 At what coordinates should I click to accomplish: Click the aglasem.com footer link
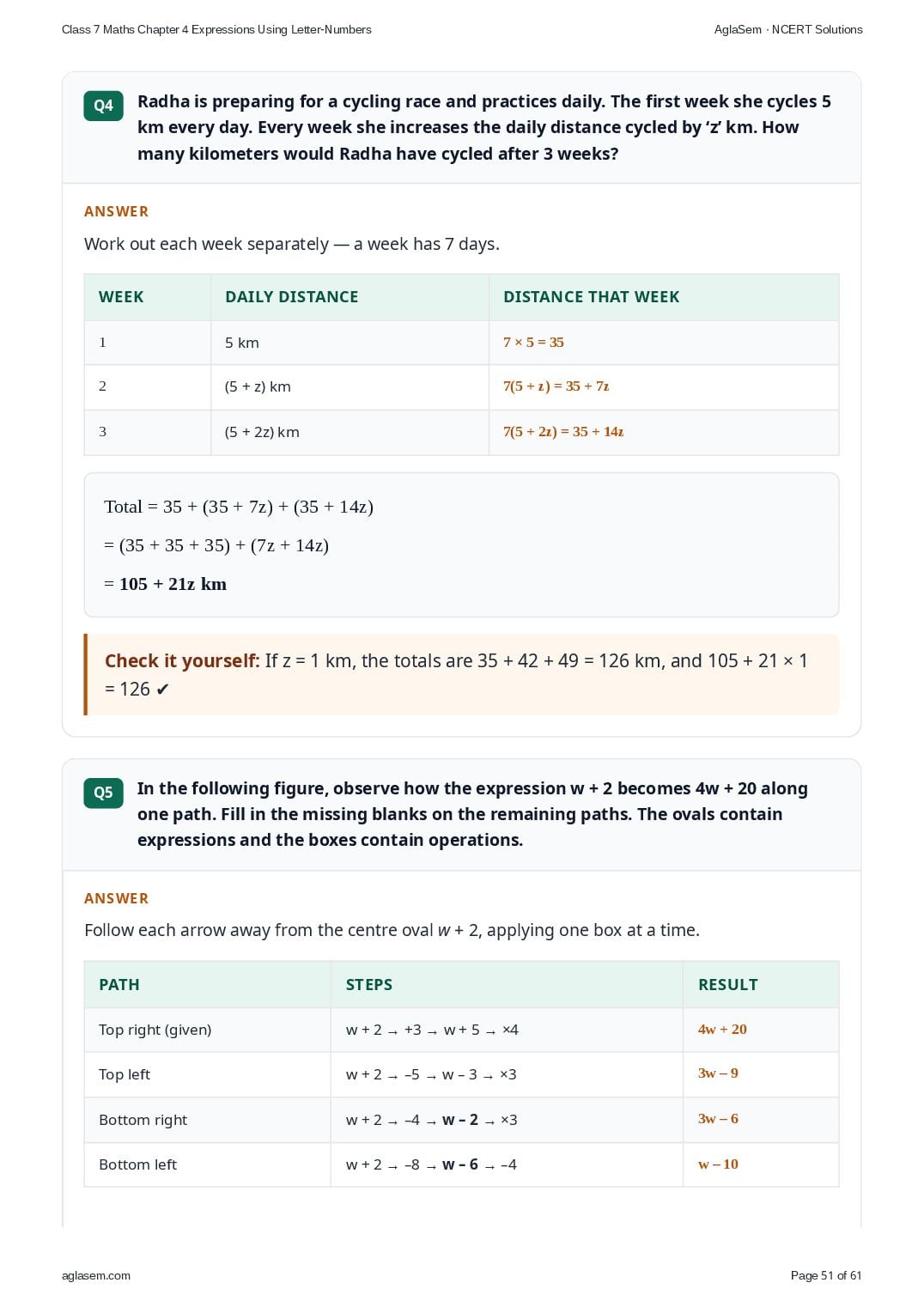coord(96,1275)
